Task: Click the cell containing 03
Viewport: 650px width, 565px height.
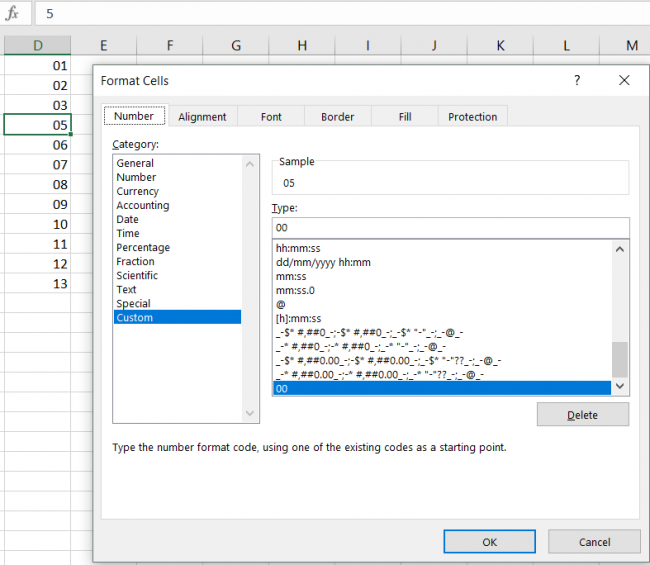Action: click(x=38, y=105)
